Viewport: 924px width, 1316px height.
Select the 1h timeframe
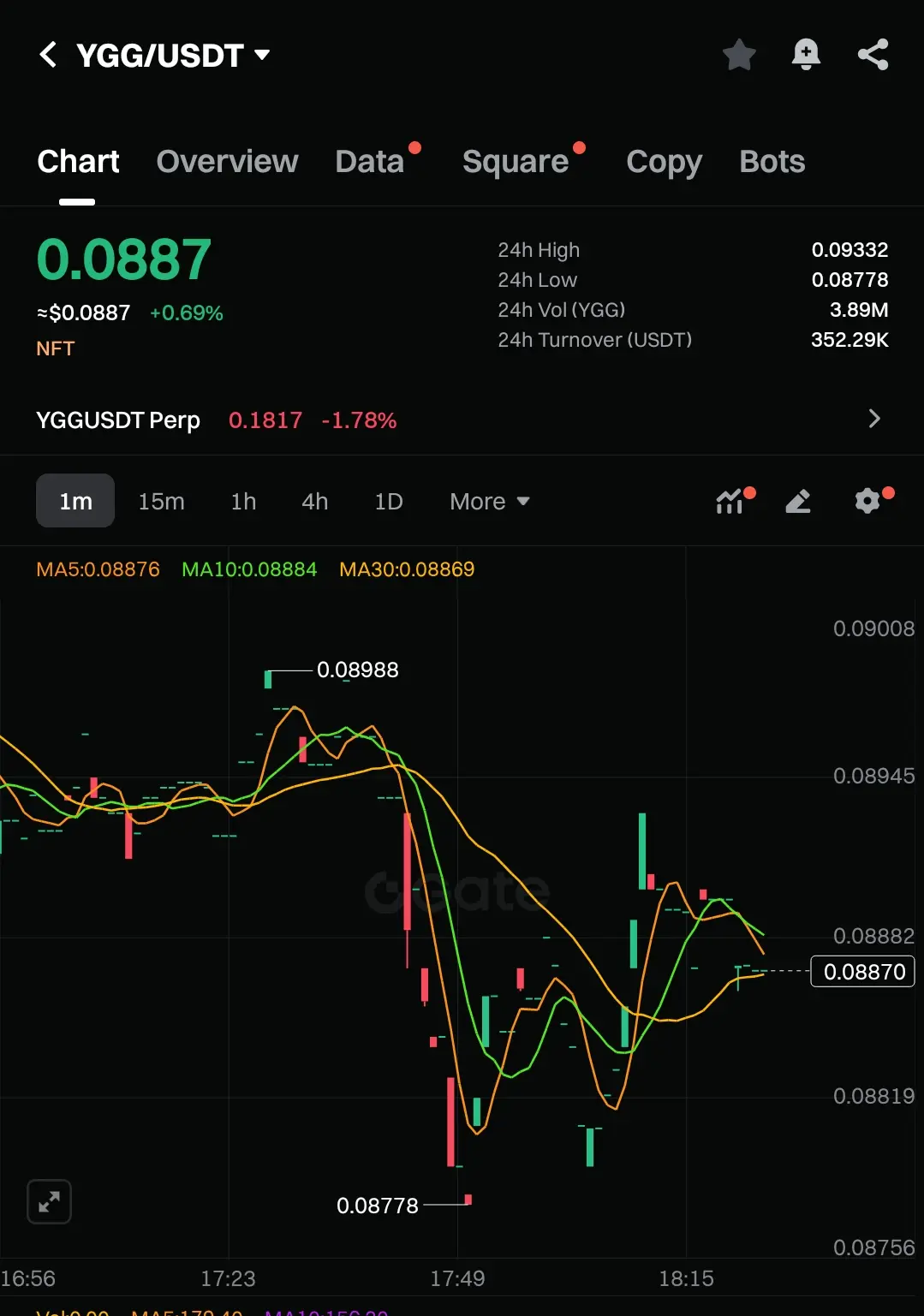click(x=243, y=501)
